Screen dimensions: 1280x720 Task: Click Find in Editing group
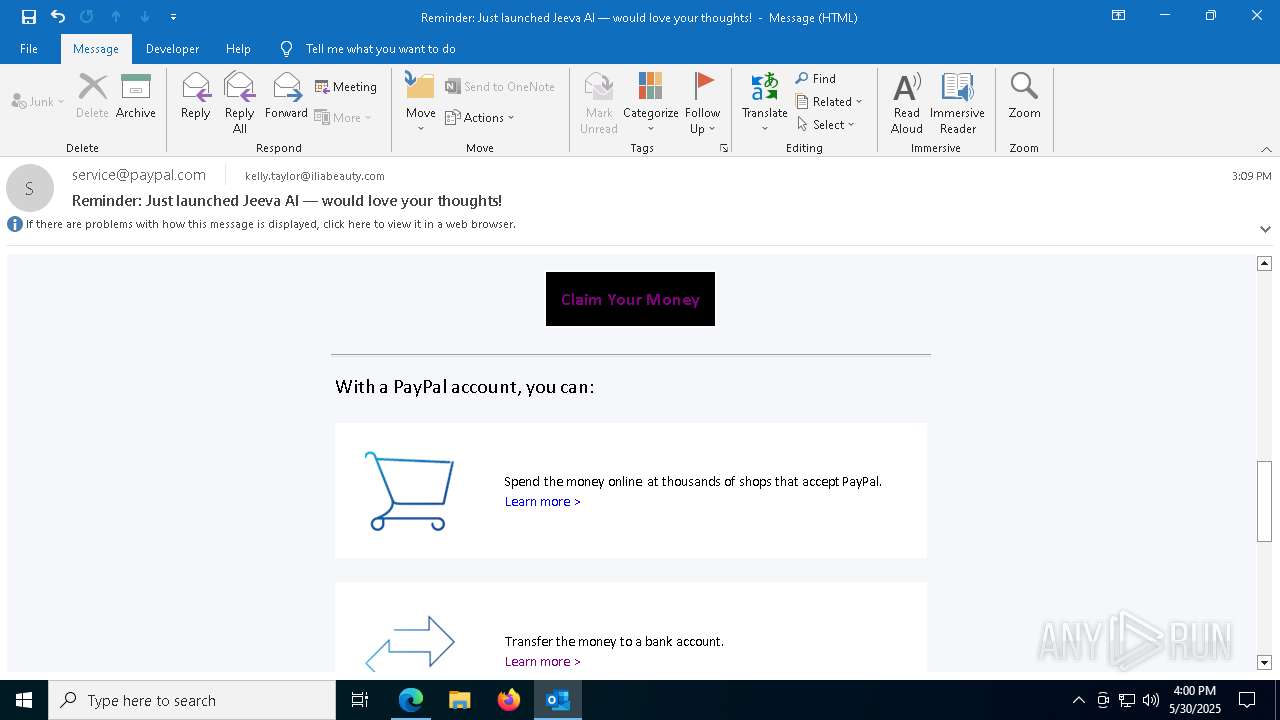click(x=816, y=78)
